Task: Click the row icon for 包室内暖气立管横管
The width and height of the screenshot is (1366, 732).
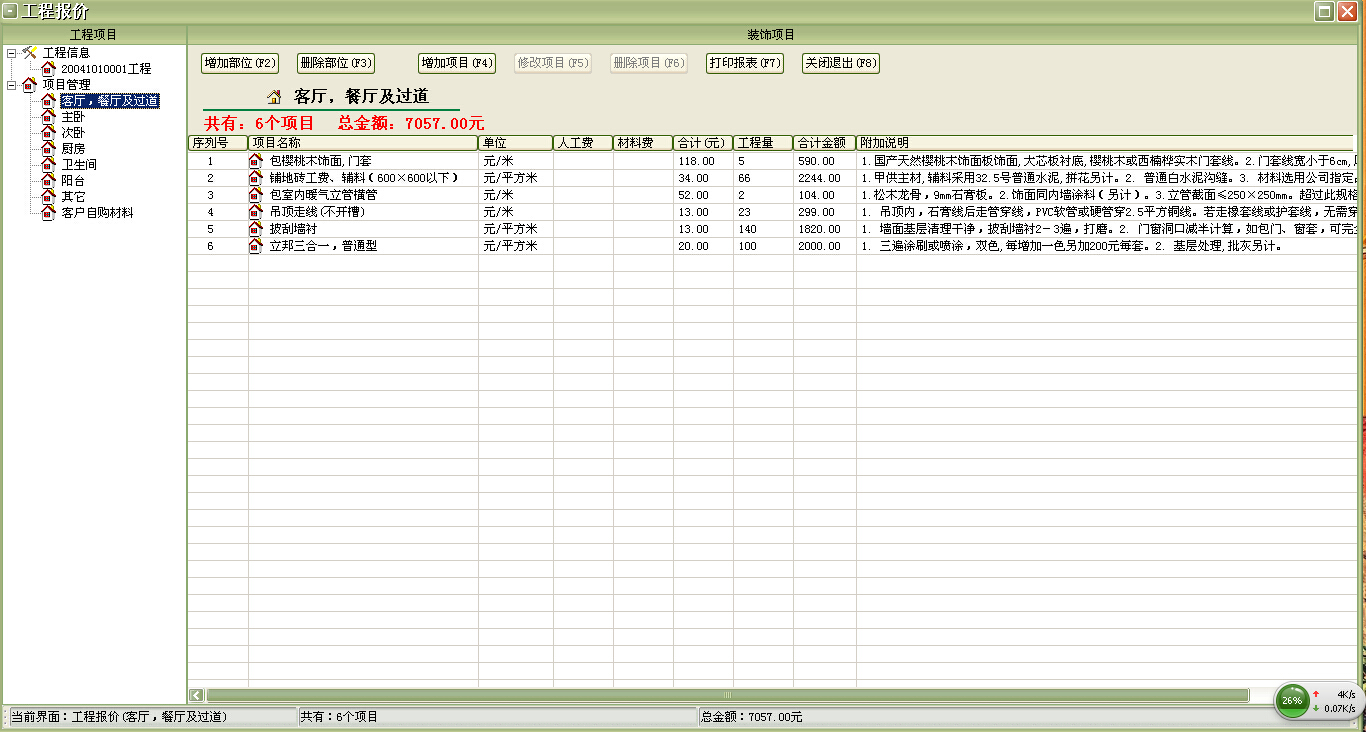Action: coord(256,195)
